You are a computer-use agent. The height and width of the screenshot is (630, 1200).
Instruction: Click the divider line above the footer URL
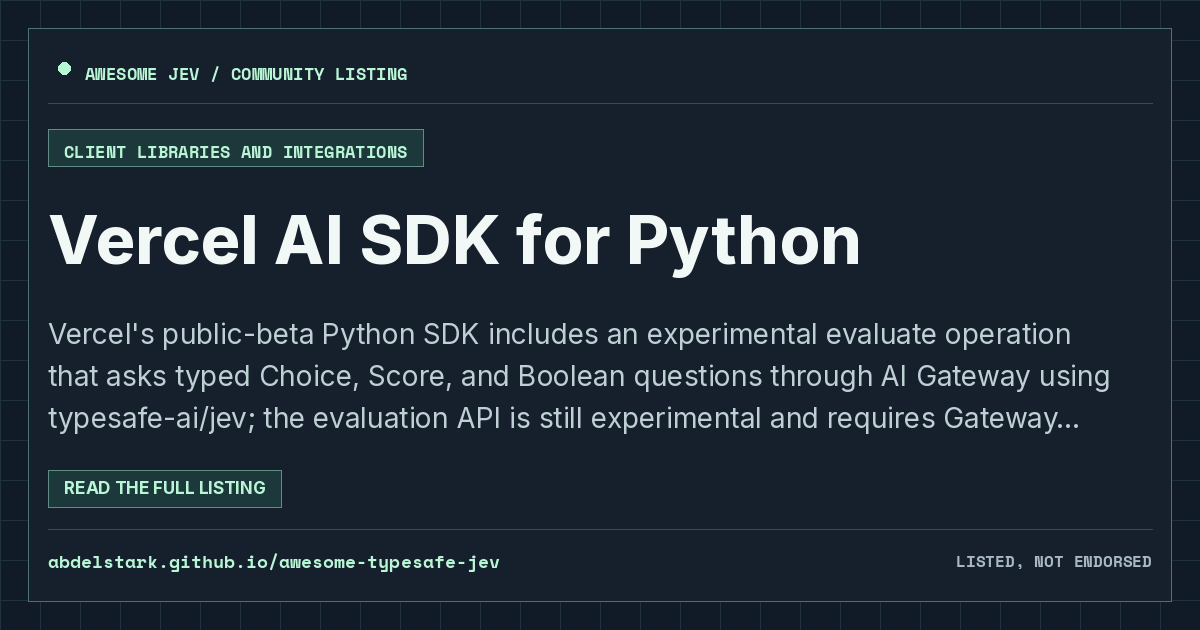click(x=600, y=529)
